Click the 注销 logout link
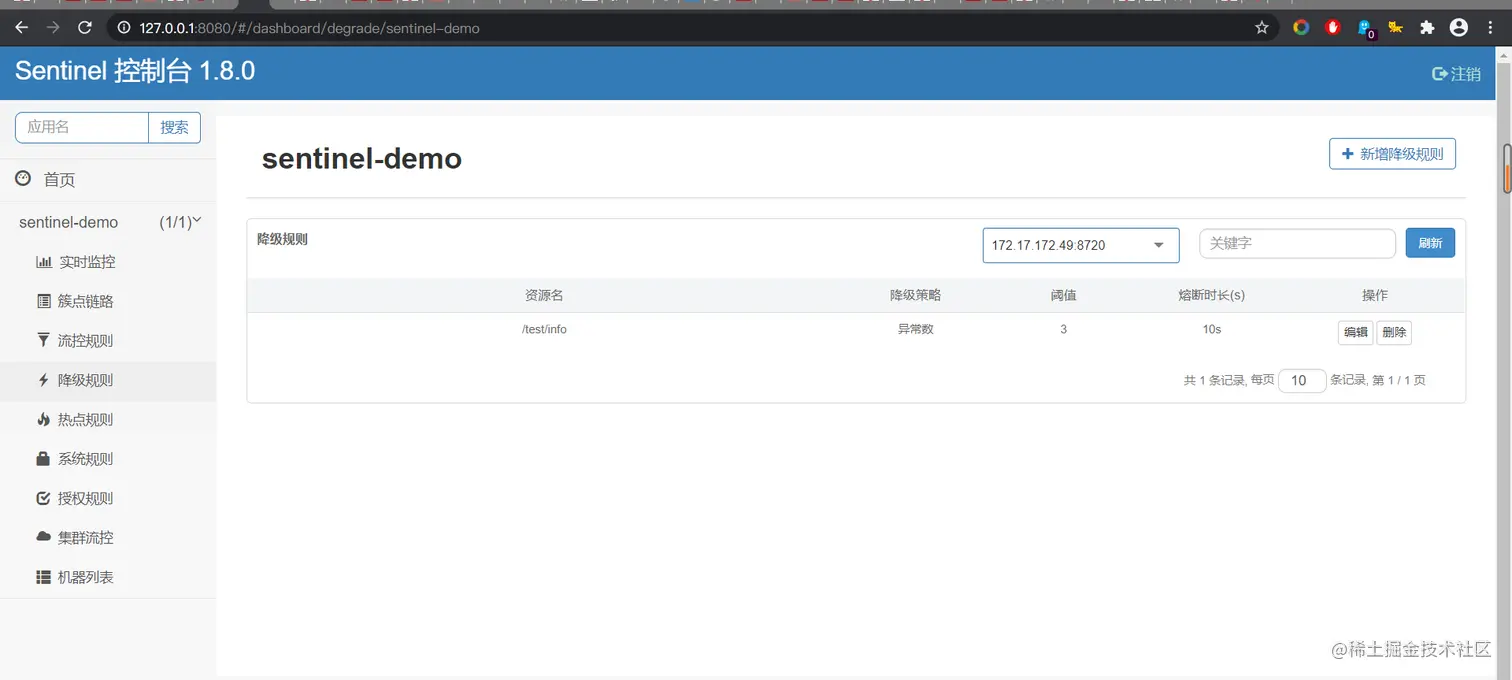This screenshot has height=680, width=1512. (x=1457, y=74)
